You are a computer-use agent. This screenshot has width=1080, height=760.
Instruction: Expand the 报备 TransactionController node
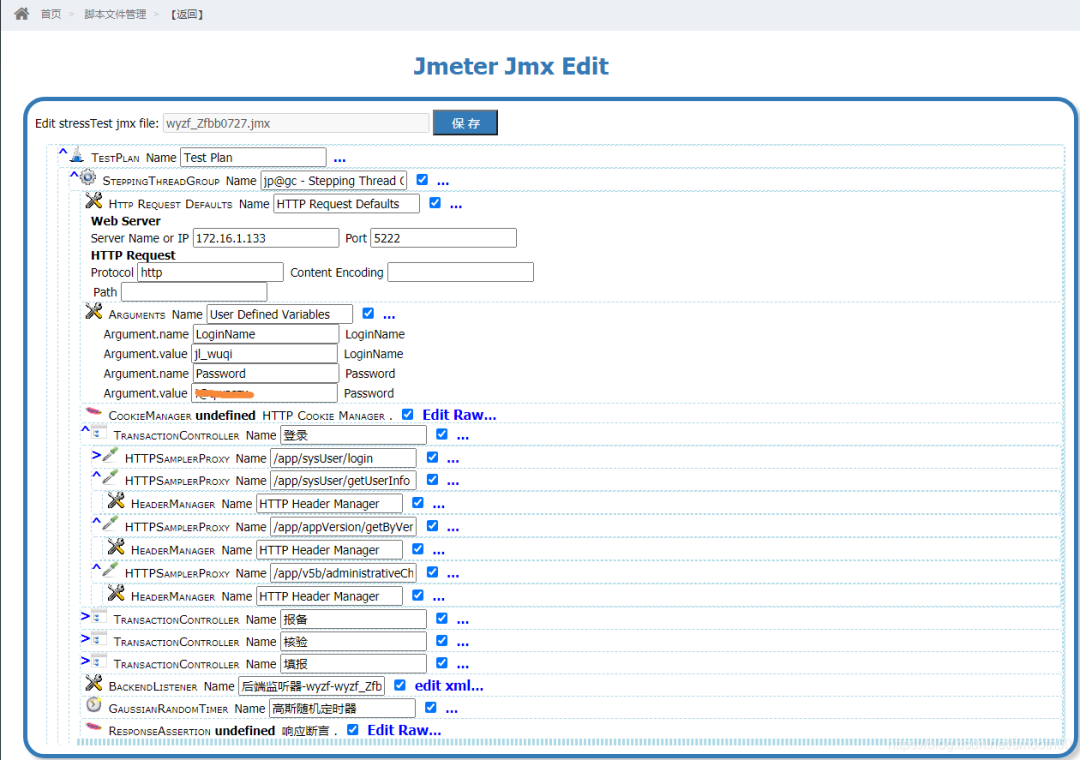85,616
